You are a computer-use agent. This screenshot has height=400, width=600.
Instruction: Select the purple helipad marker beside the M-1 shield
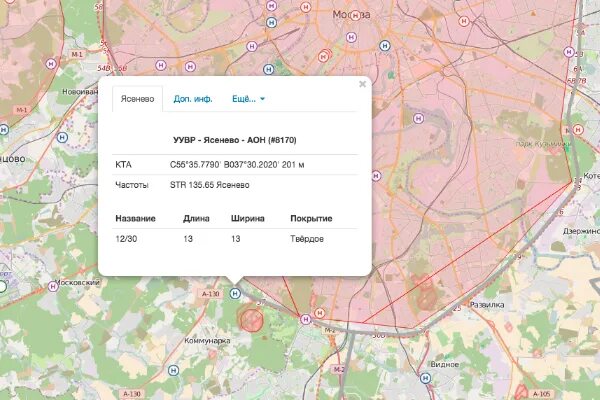coord(51,64)
